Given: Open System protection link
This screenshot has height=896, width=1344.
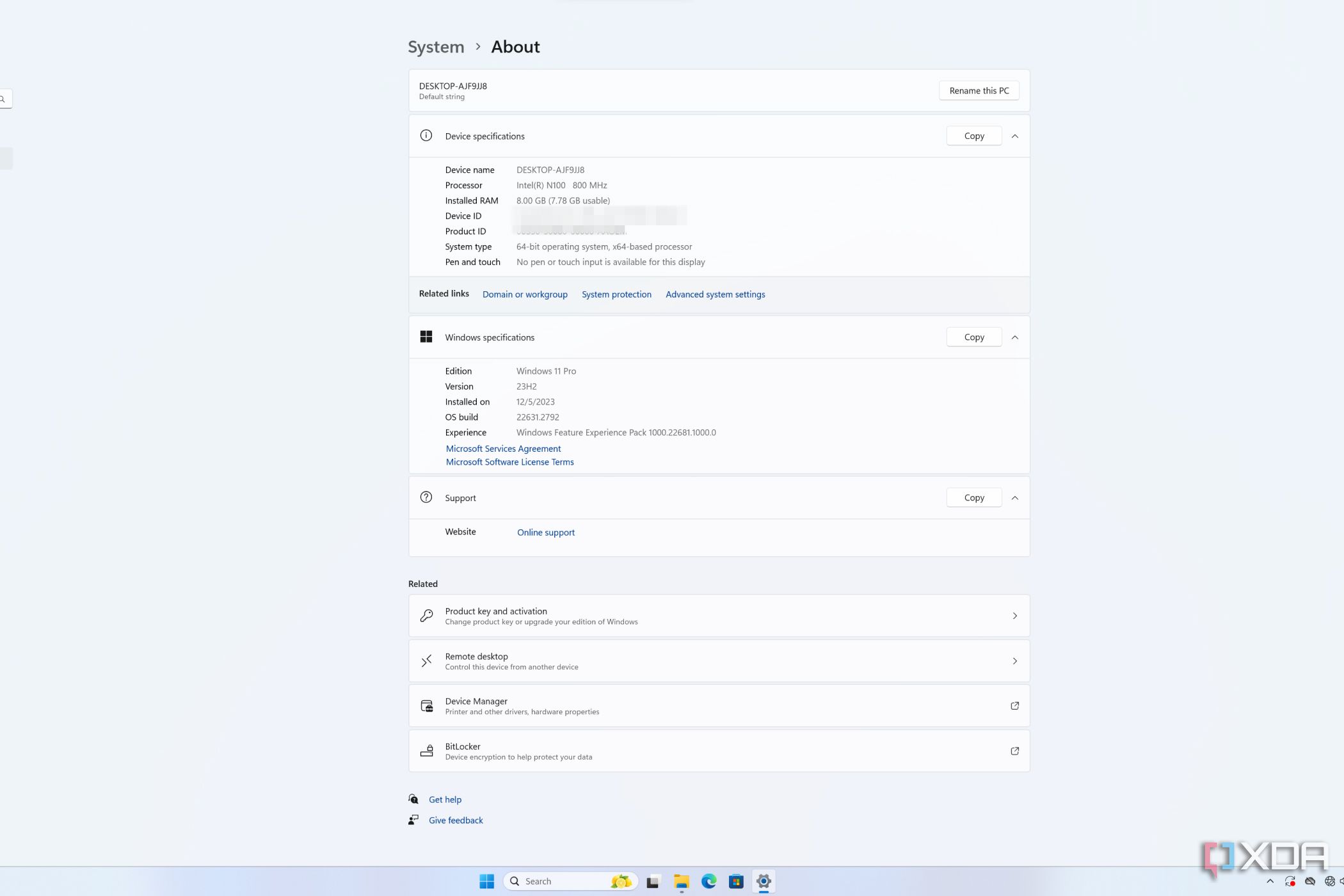Looking at the screenshot, I should [x=616, y=294].
